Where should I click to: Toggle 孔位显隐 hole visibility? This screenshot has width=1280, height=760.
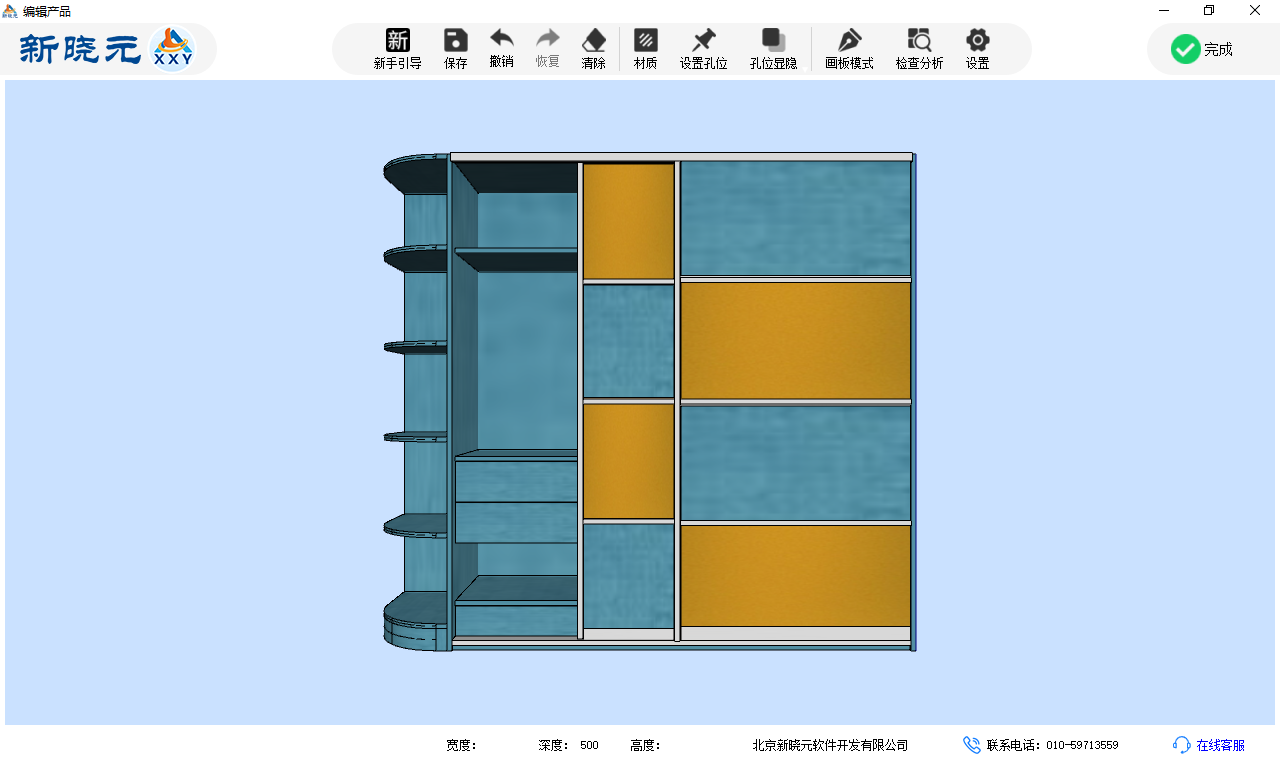pos(773,48)
